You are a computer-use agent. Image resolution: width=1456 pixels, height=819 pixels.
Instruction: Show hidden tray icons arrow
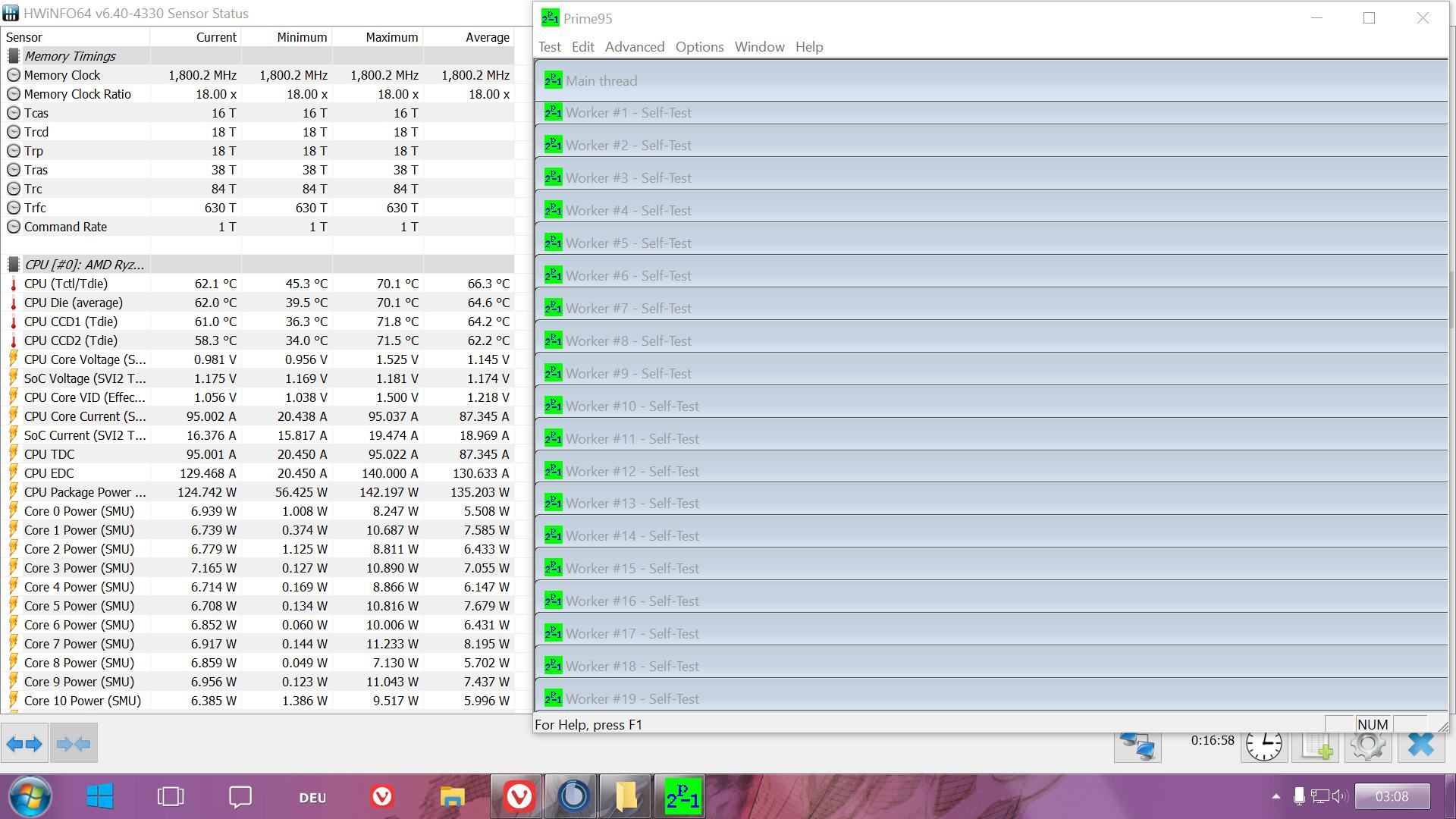tap(1276, 796)
